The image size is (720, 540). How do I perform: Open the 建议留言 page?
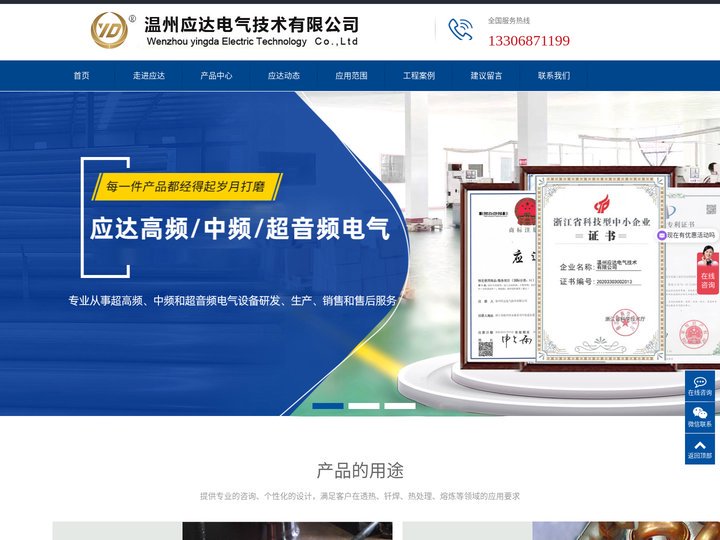click(486, 76)
